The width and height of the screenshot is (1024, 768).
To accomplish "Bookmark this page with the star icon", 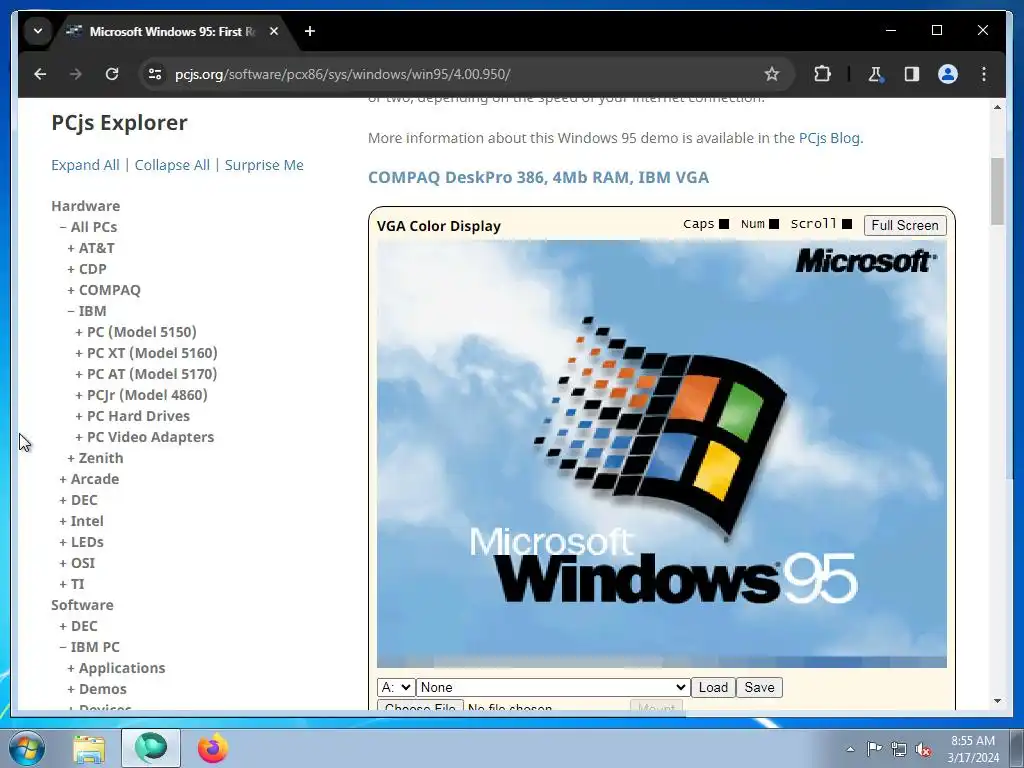I will coord(772,74).
